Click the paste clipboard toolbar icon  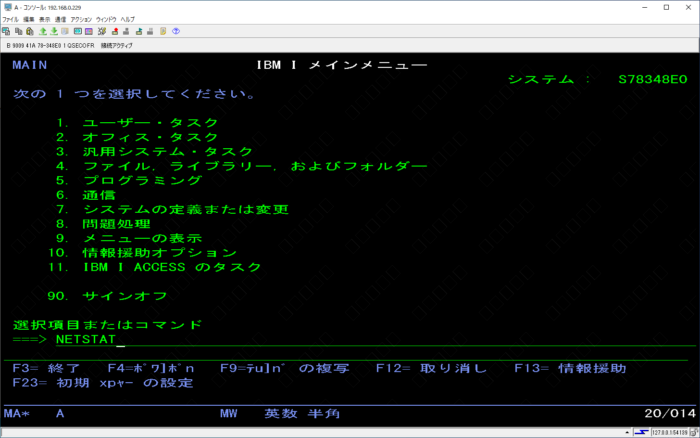pos(30,31)
